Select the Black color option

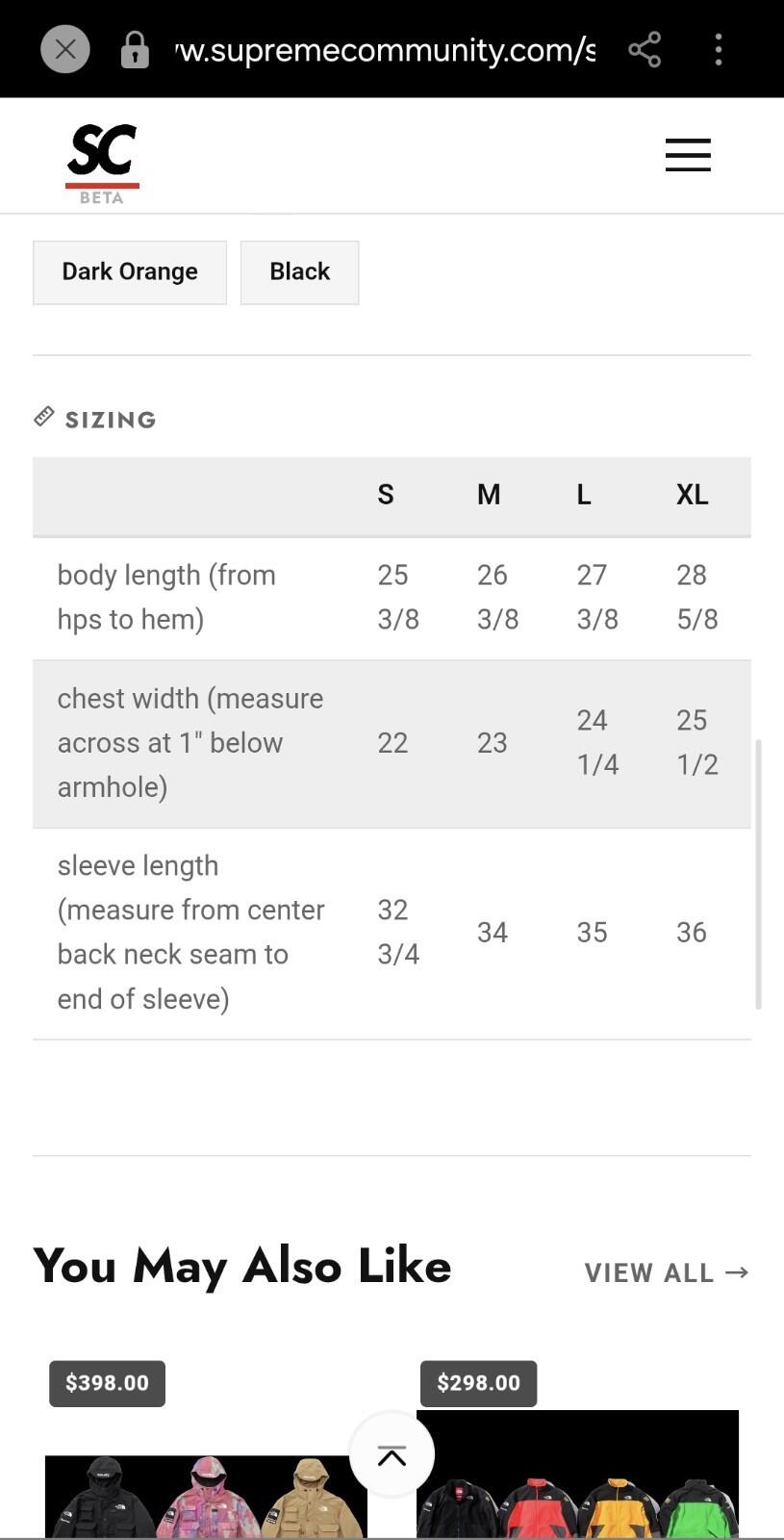coord(299,272)
